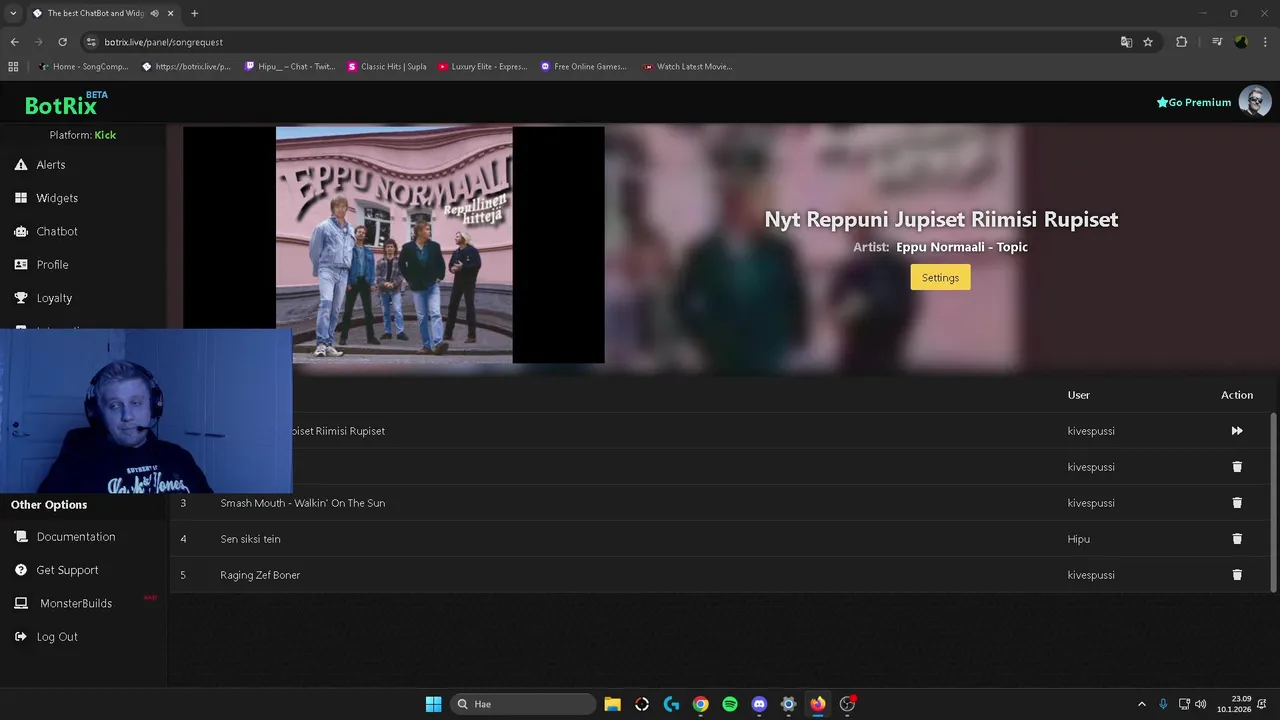Go back in the browser
The height and width of the screenshot is (720, 1280).
coord(14,42)
